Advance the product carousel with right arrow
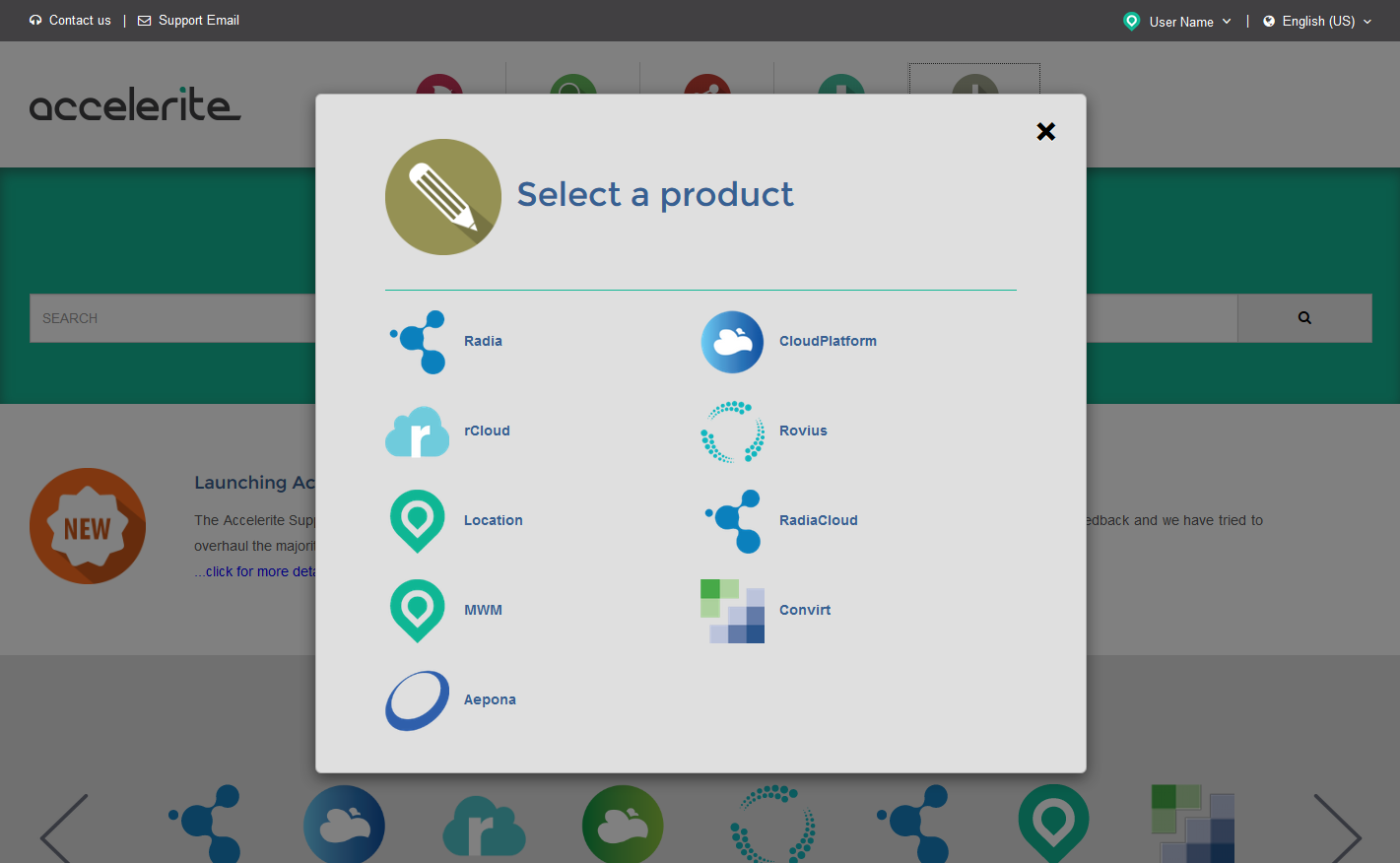1400x863 pixels. tap(1337, 830)
